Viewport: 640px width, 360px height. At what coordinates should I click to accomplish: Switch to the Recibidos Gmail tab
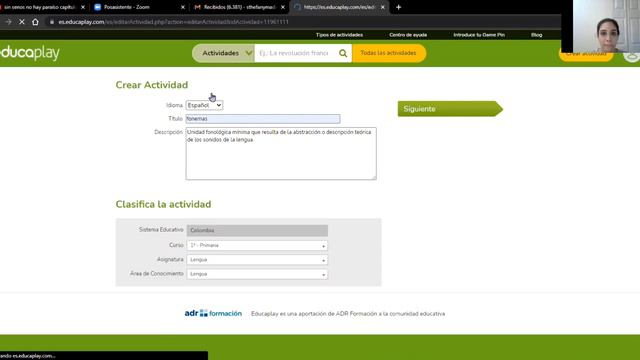click(239, 7)
